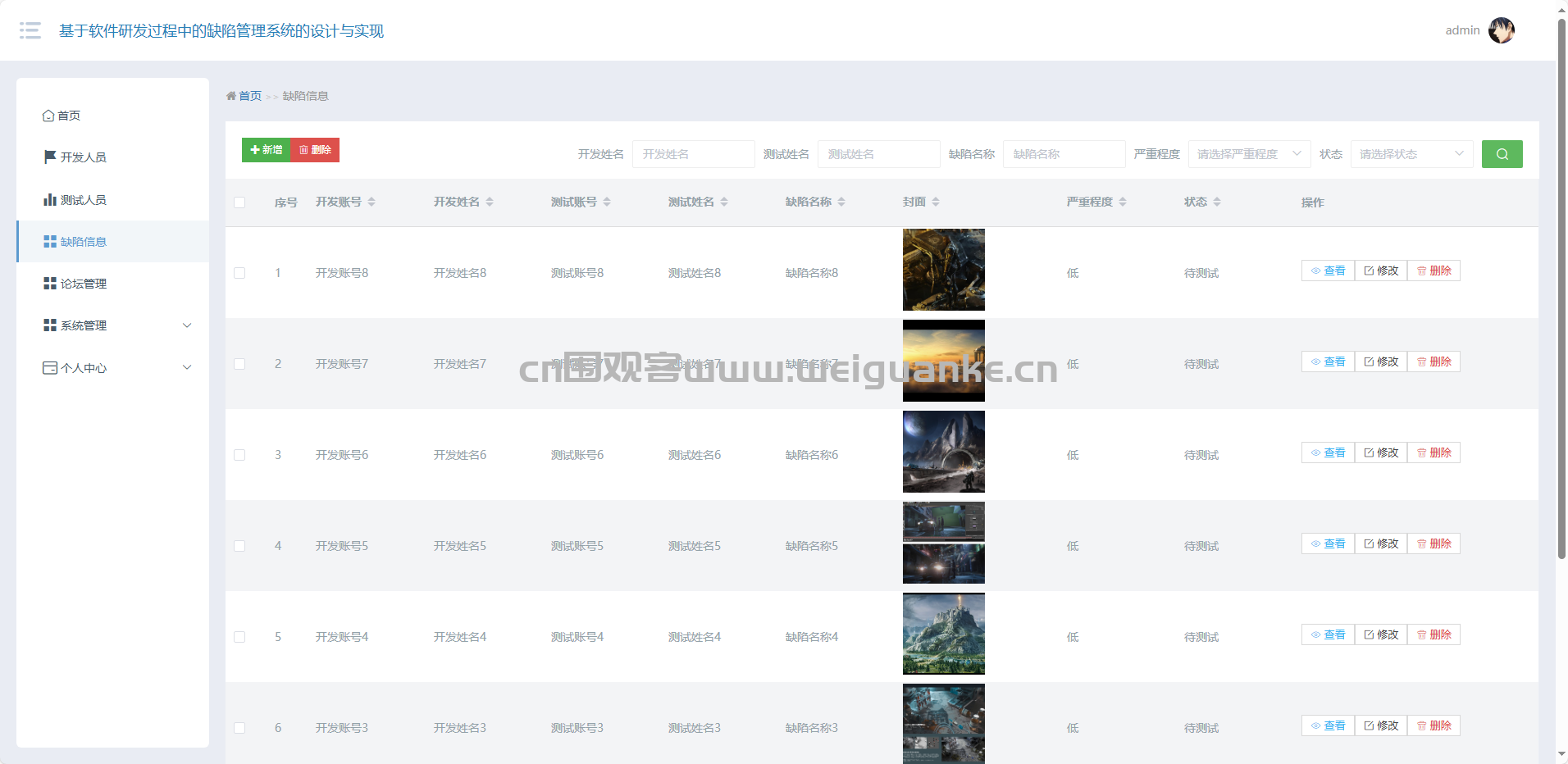Sort by 缺陷名称 column arrows
Image resolution: width=1568 pixels, height=764 pixels.
coord(841,202)
